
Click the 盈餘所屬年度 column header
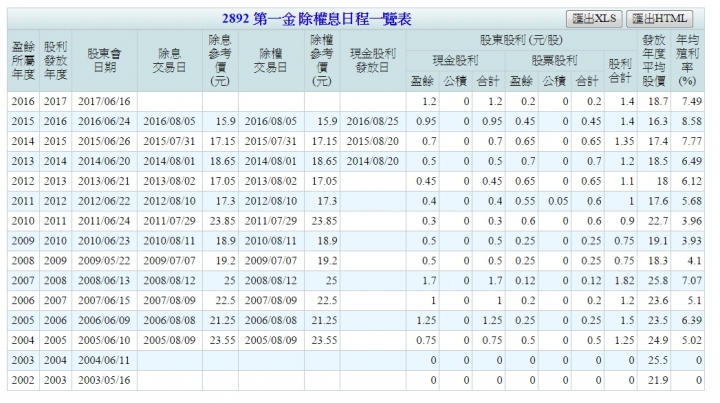(x=23, y=61)
